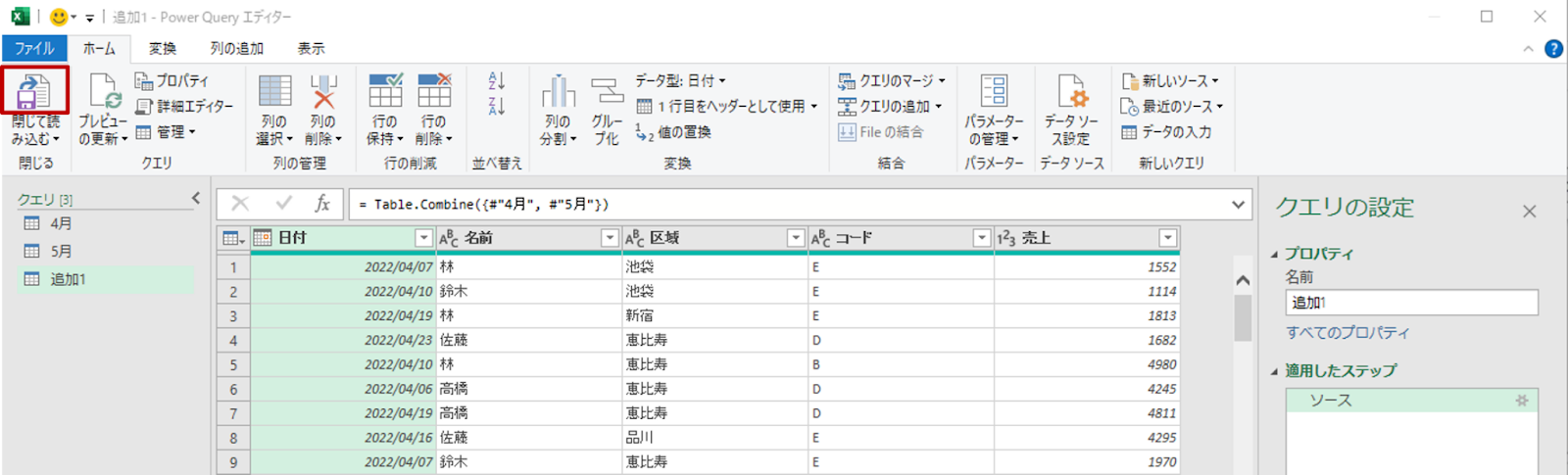Click cell with value 4980
The width and height of the screenshot is (1568, 475).
1087,364
